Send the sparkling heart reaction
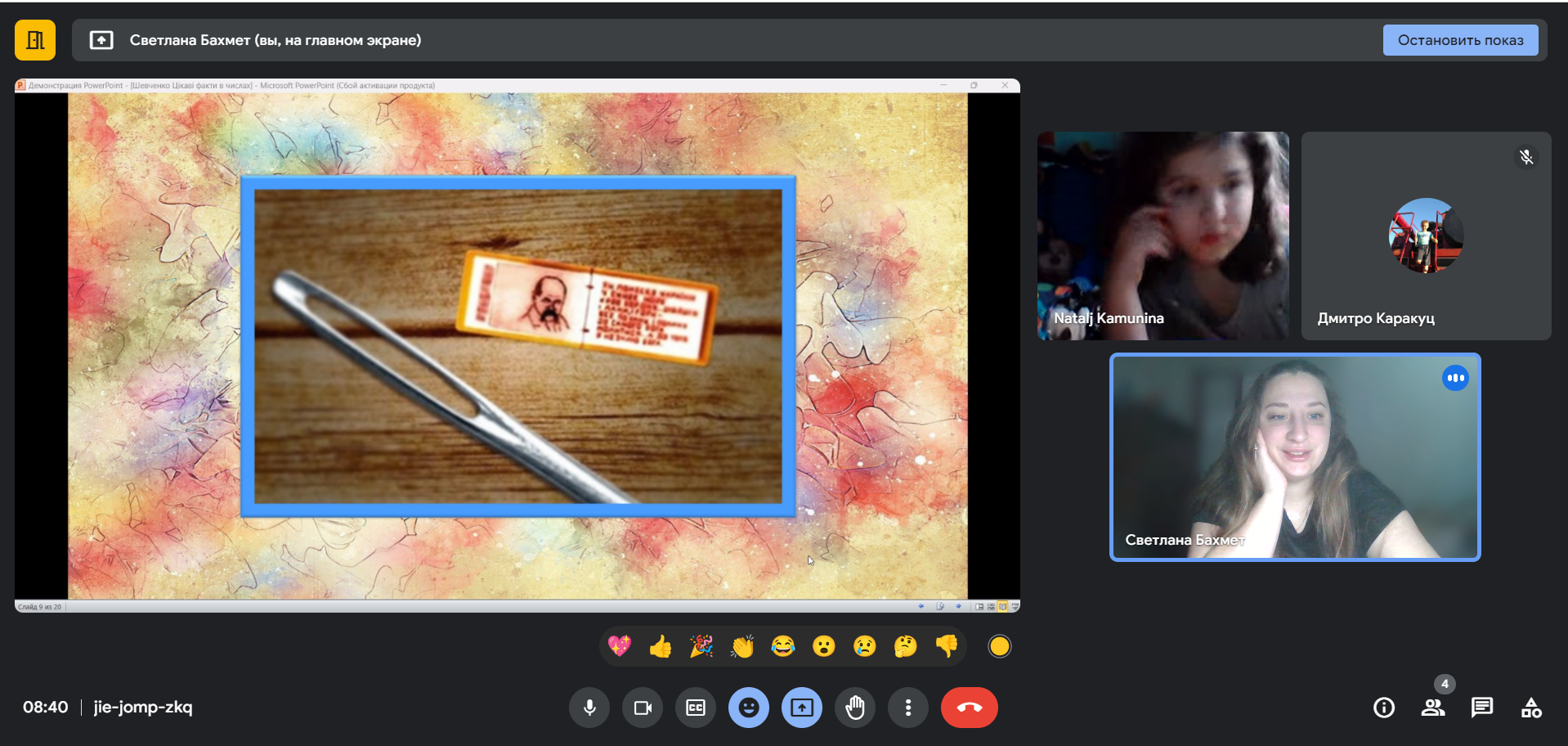The height and width of the screenshot is (746, 1568). (620, 646)
